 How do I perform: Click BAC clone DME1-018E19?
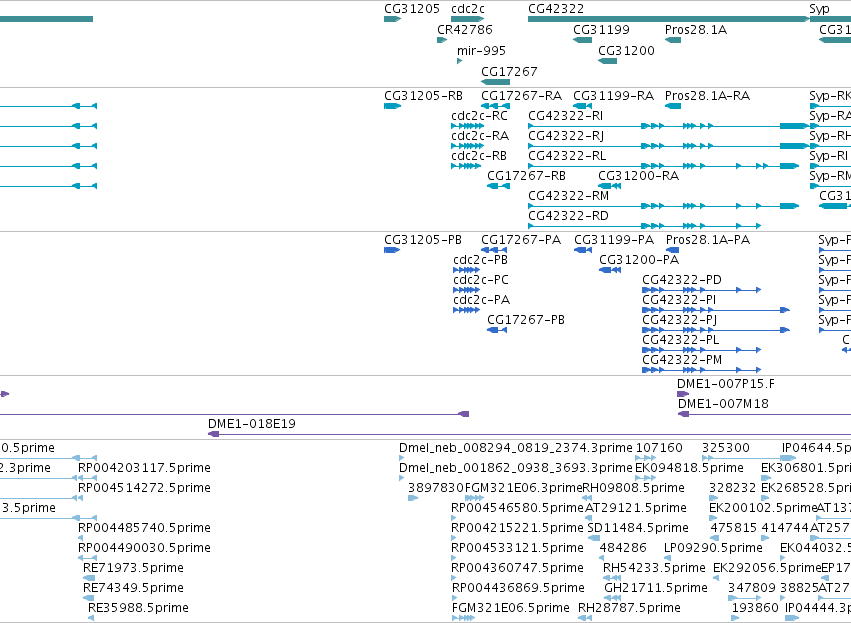point(252,424)
